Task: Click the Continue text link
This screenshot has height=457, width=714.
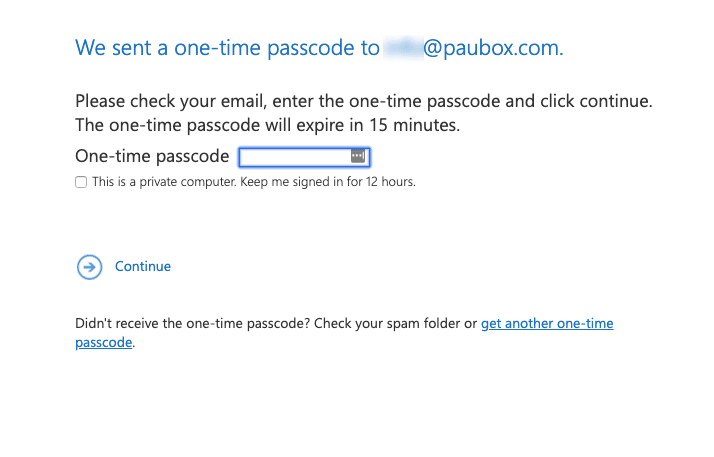Action: click(x=143, y=267)
